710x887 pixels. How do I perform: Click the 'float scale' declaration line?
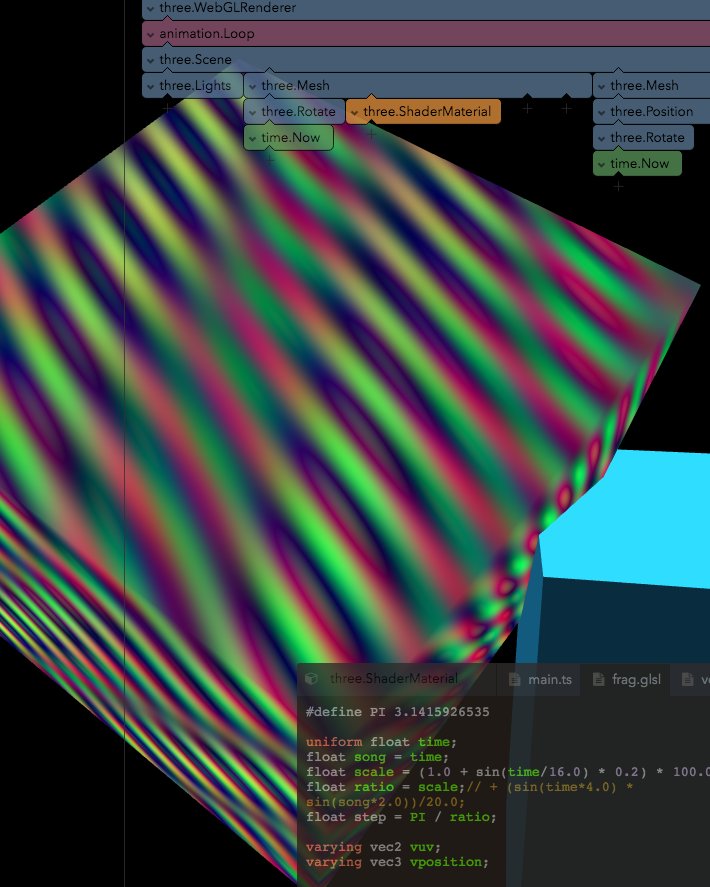click(507, 772)
